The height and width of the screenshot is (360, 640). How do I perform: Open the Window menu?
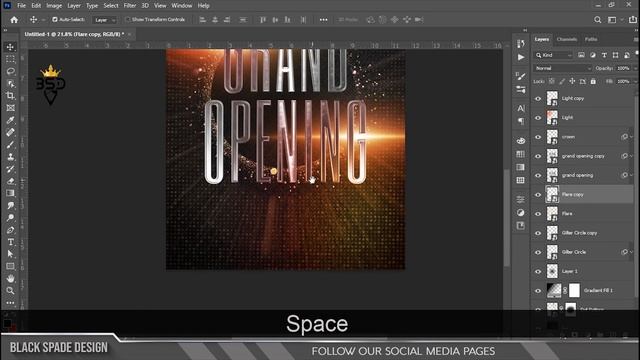tap(182, 6)
